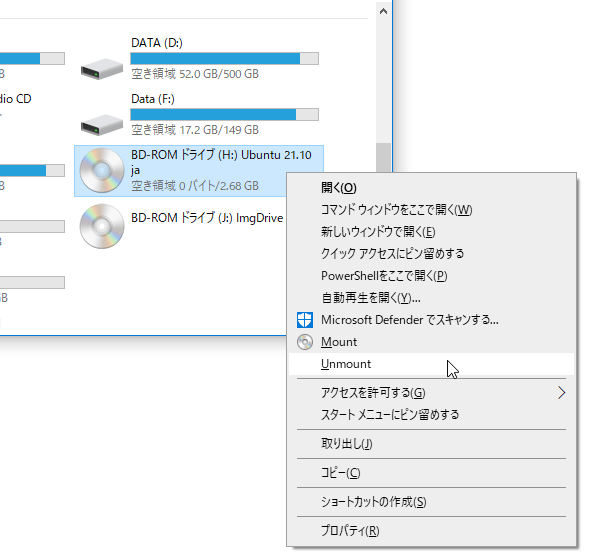Choose 自動再生を開く(Y)...
Viewport: 590px width, 560px height.
point(431,298)
